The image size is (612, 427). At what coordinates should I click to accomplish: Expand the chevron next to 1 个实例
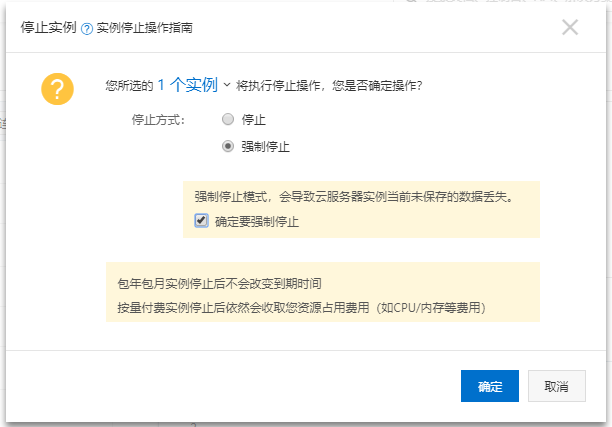point(227,85)
